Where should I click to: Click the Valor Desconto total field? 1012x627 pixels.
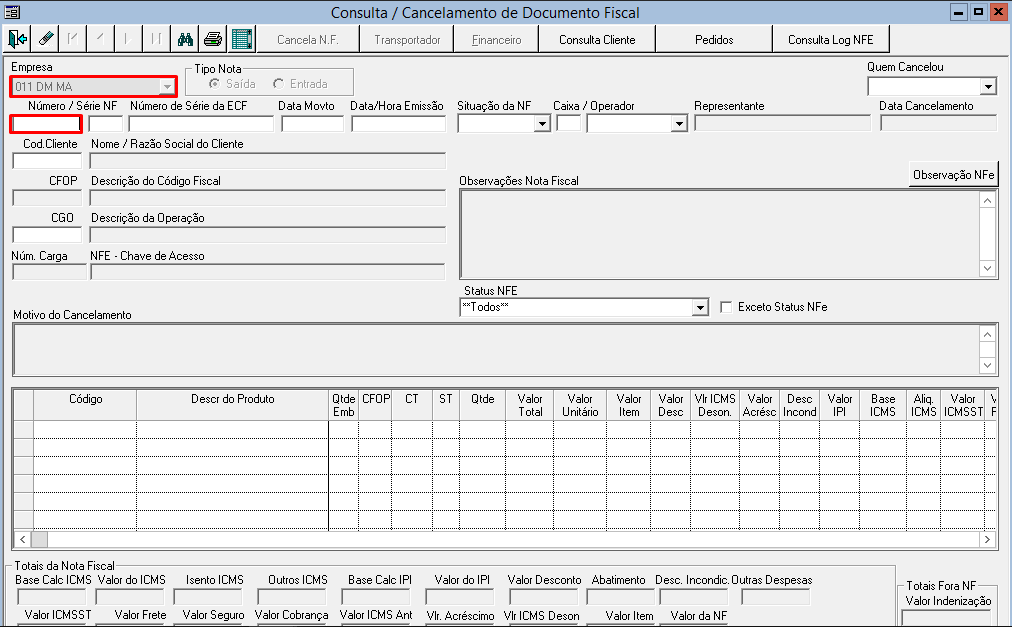click(x=543, y=597)
